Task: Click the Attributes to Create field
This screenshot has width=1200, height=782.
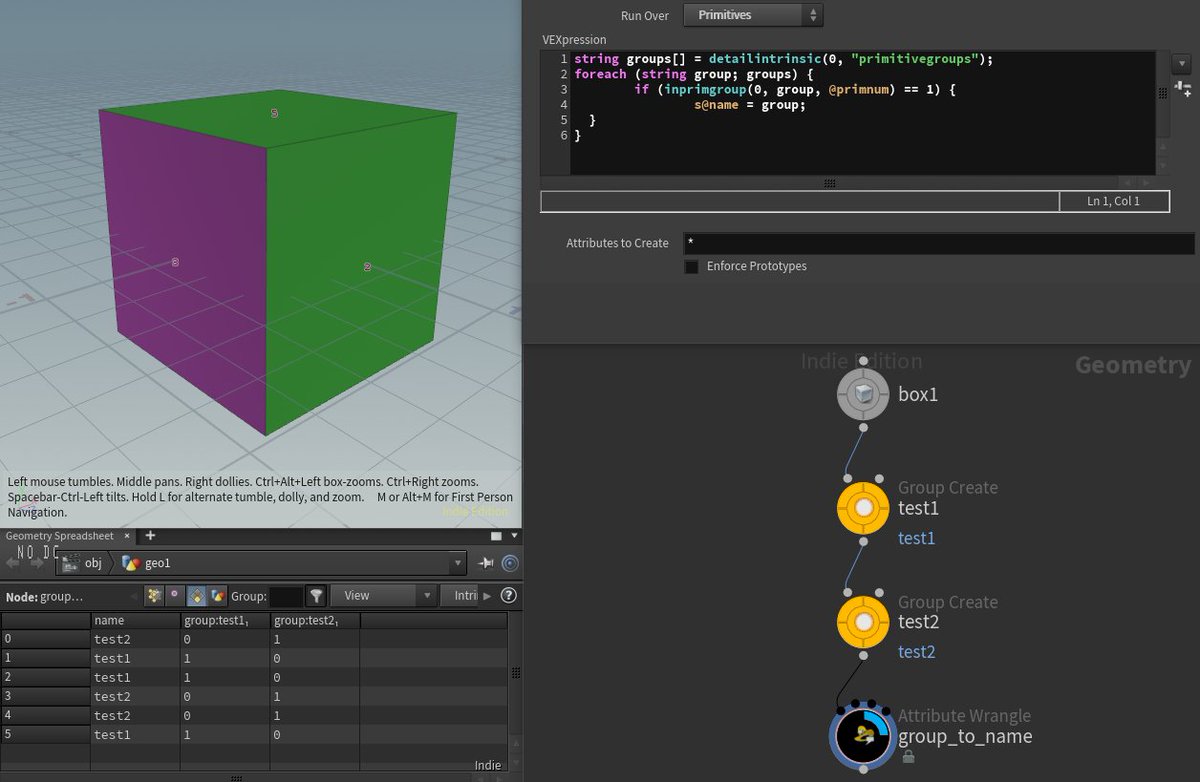Action: point(938,243)
